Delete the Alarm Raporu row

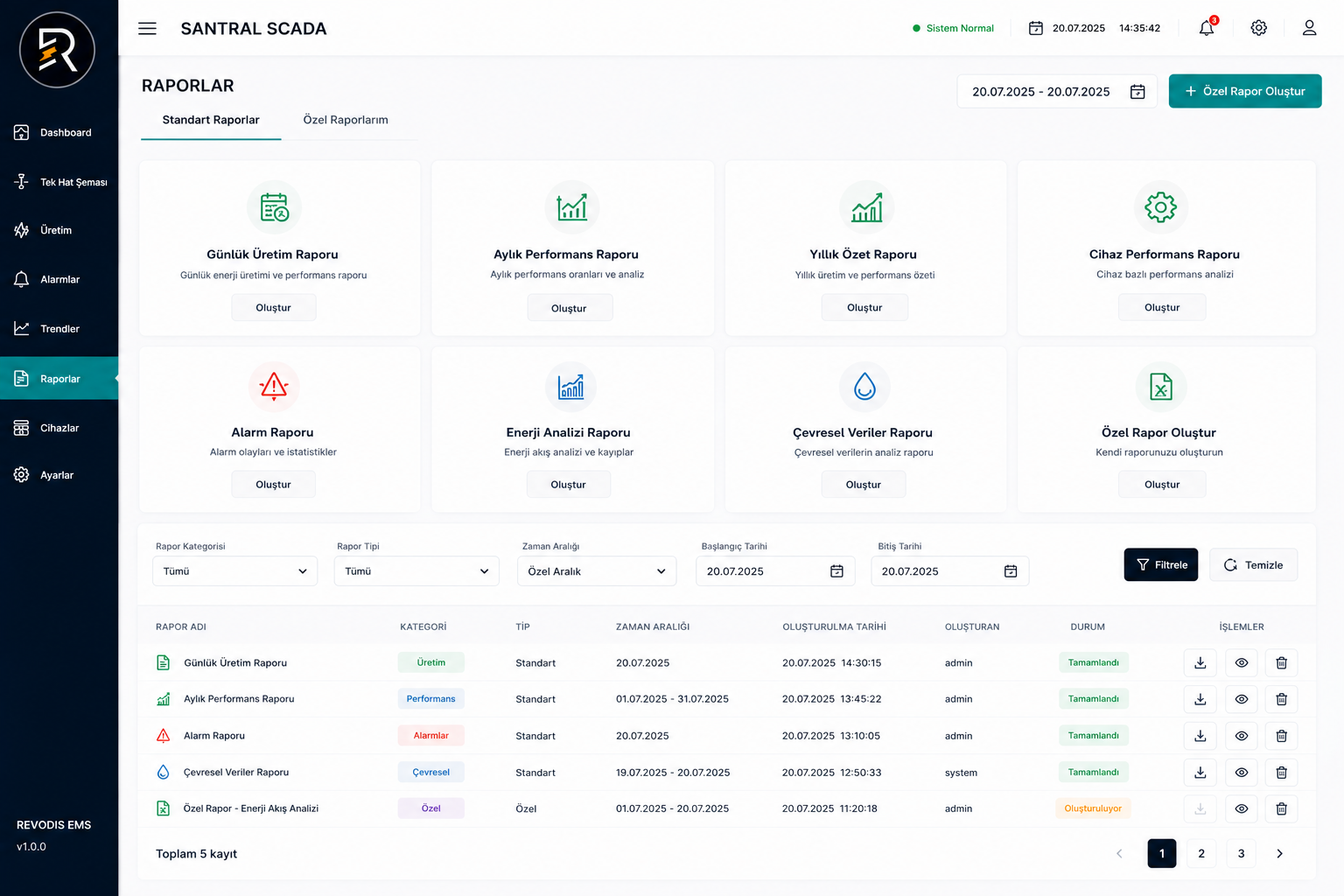[x=1281, y=736]
